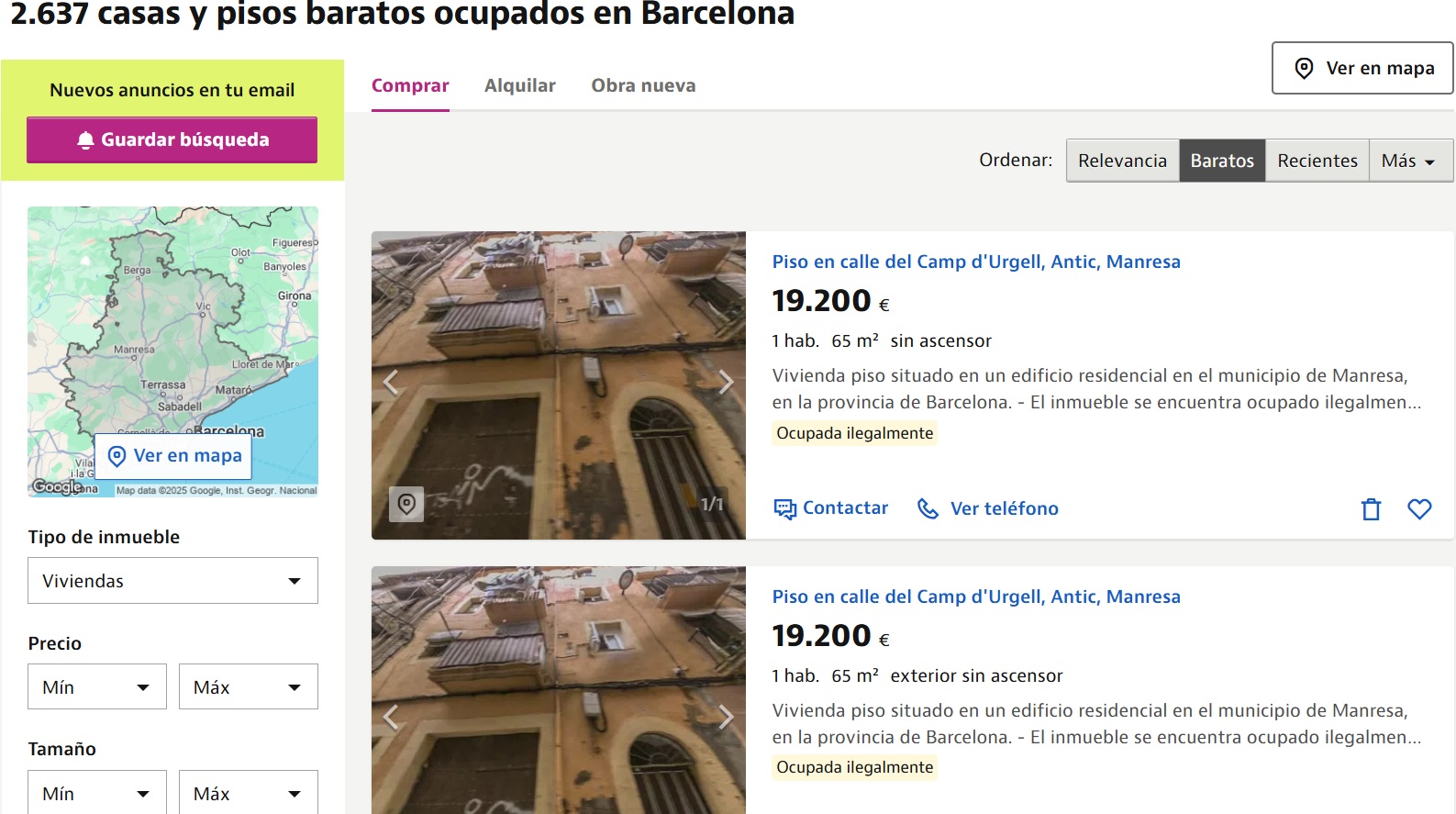The height and width of the screenshot is (814, 1456).
Task: Open the first Piso en calle del Camp d'Urgell link
Action: tap(976, 262)
